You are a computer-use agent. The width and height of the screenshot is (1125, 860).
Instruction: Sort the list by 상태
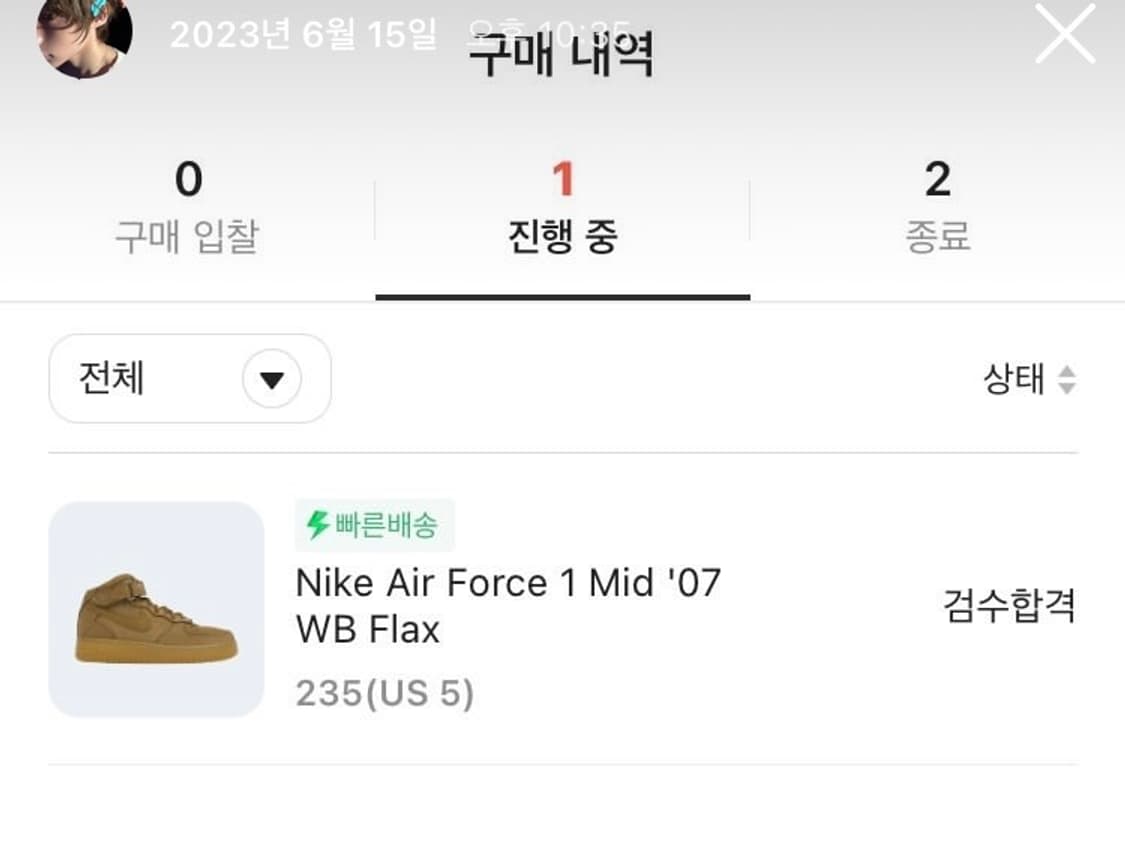(1013, 380)
